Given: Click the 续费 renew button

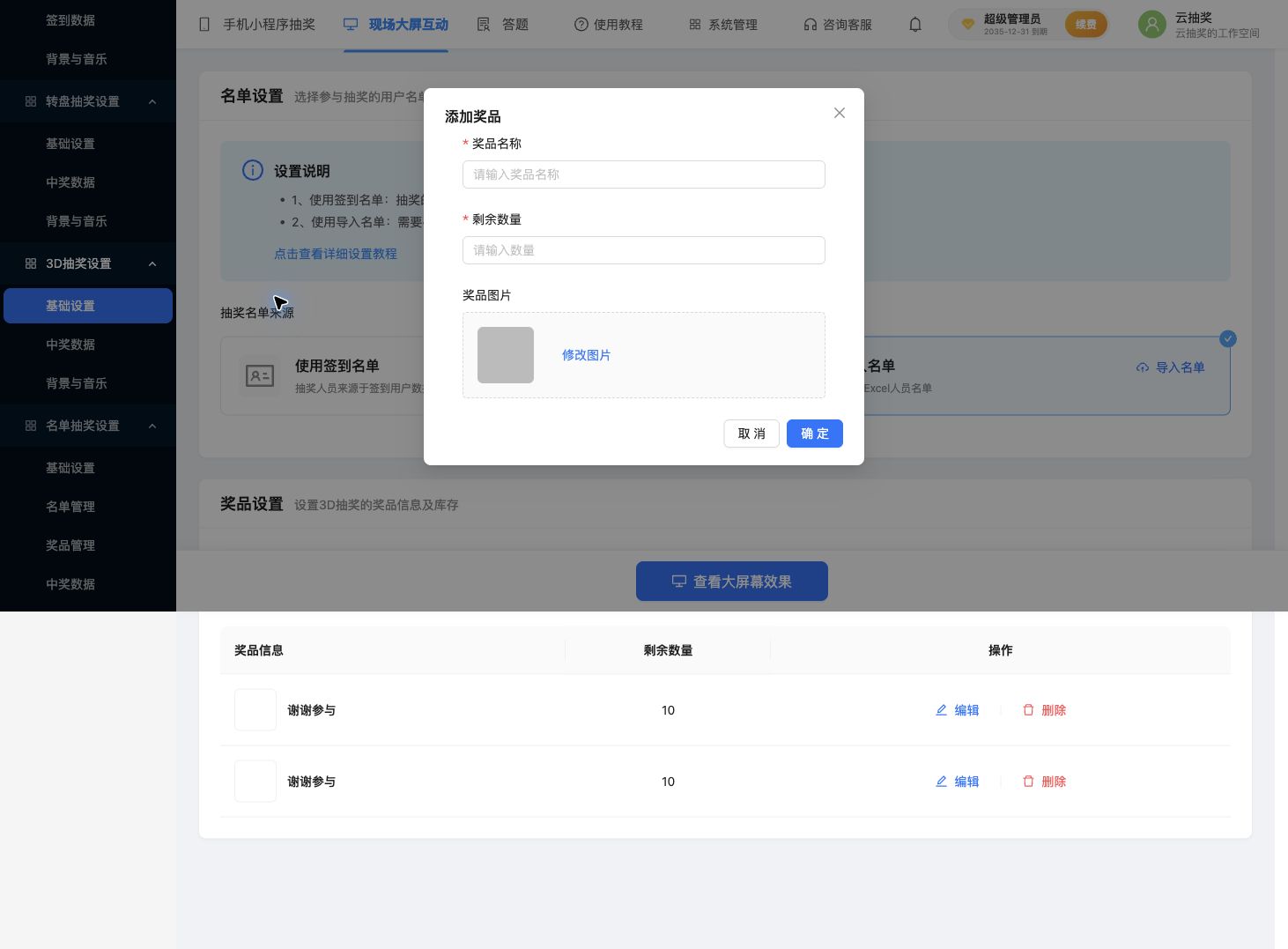Looking at the screenshot, I should [1086, 25].
